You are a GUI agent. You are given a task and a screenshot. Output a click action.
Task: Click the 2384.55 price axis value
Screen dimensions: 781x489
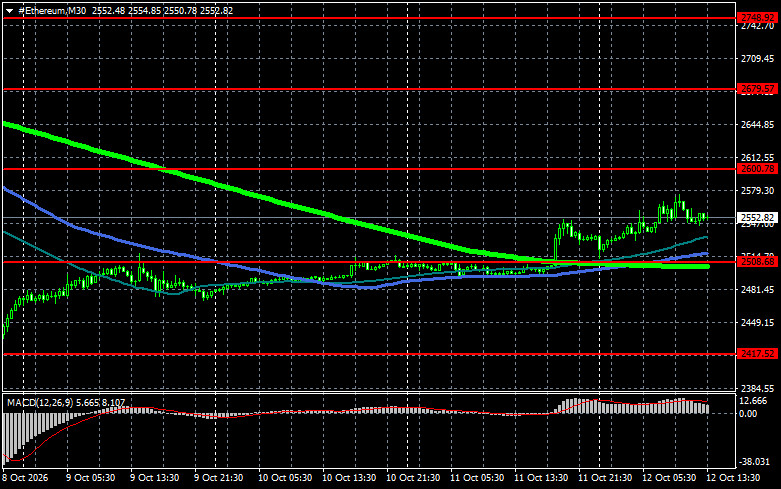(x=757, y=388)
